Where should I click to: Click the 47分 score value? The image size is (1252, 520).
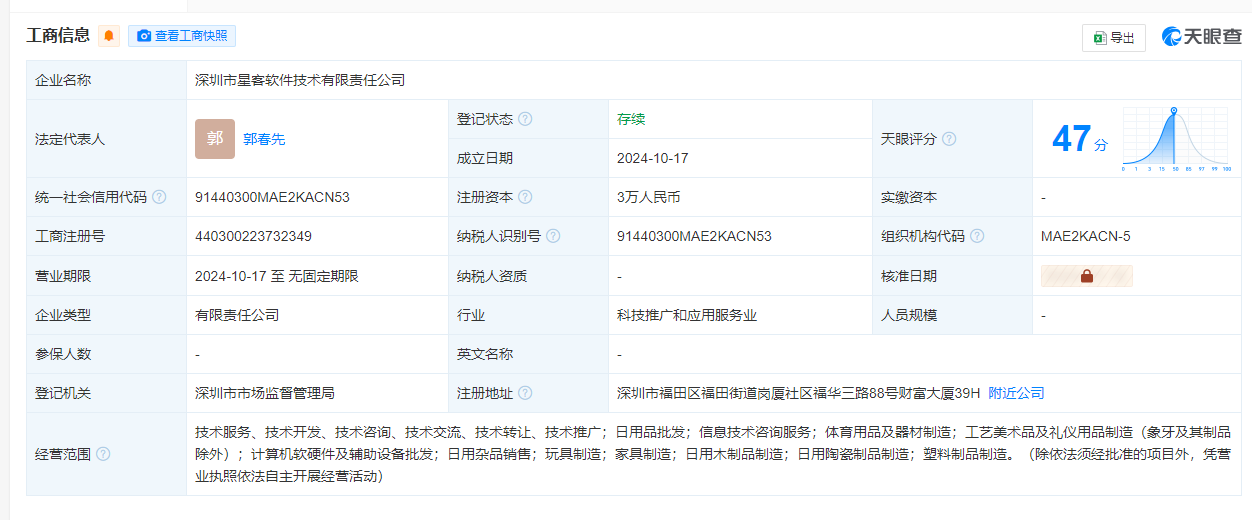[1079, 139]
